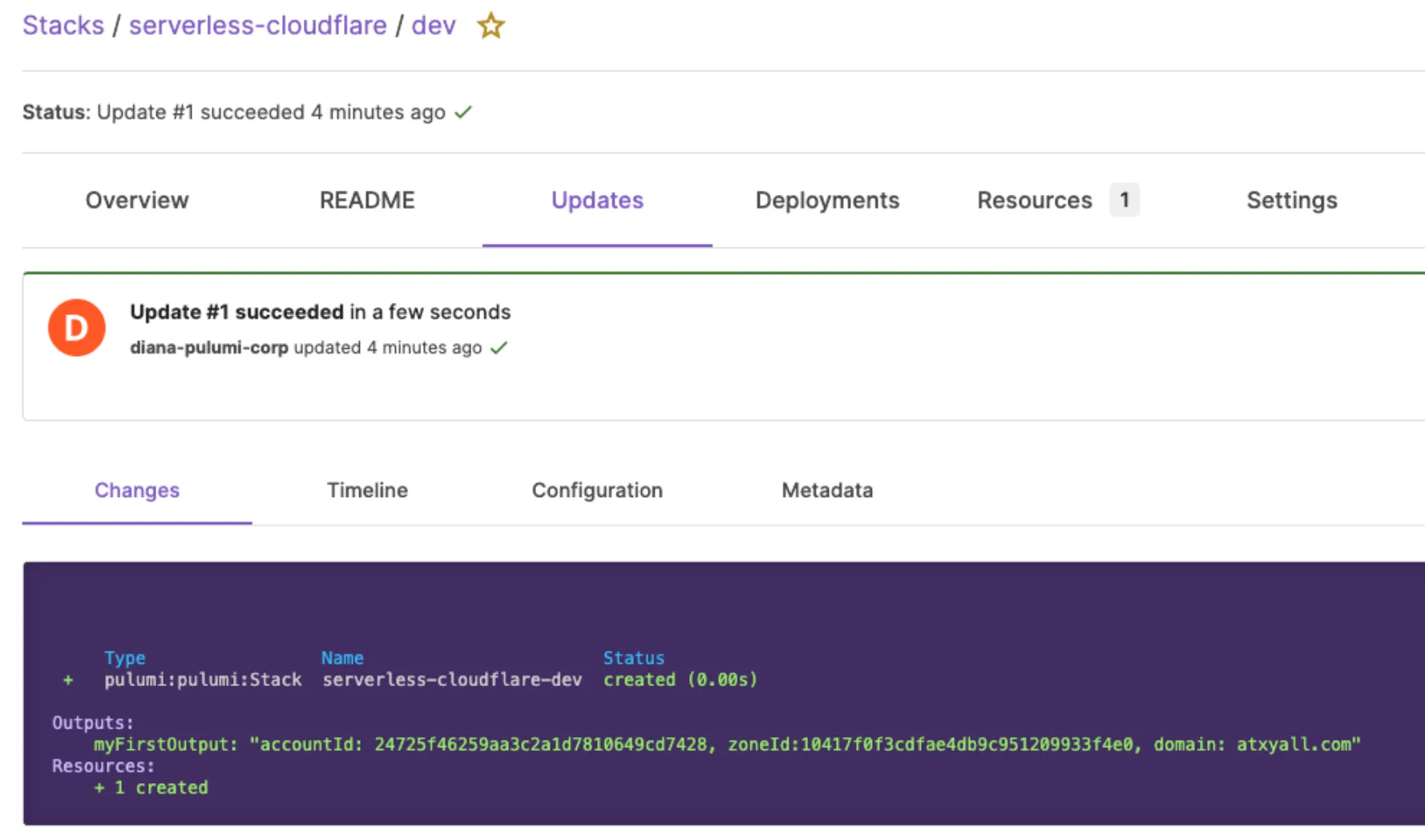
Task: Navigate to Stacks via the breadcrumb
Action: click(63, 25)
